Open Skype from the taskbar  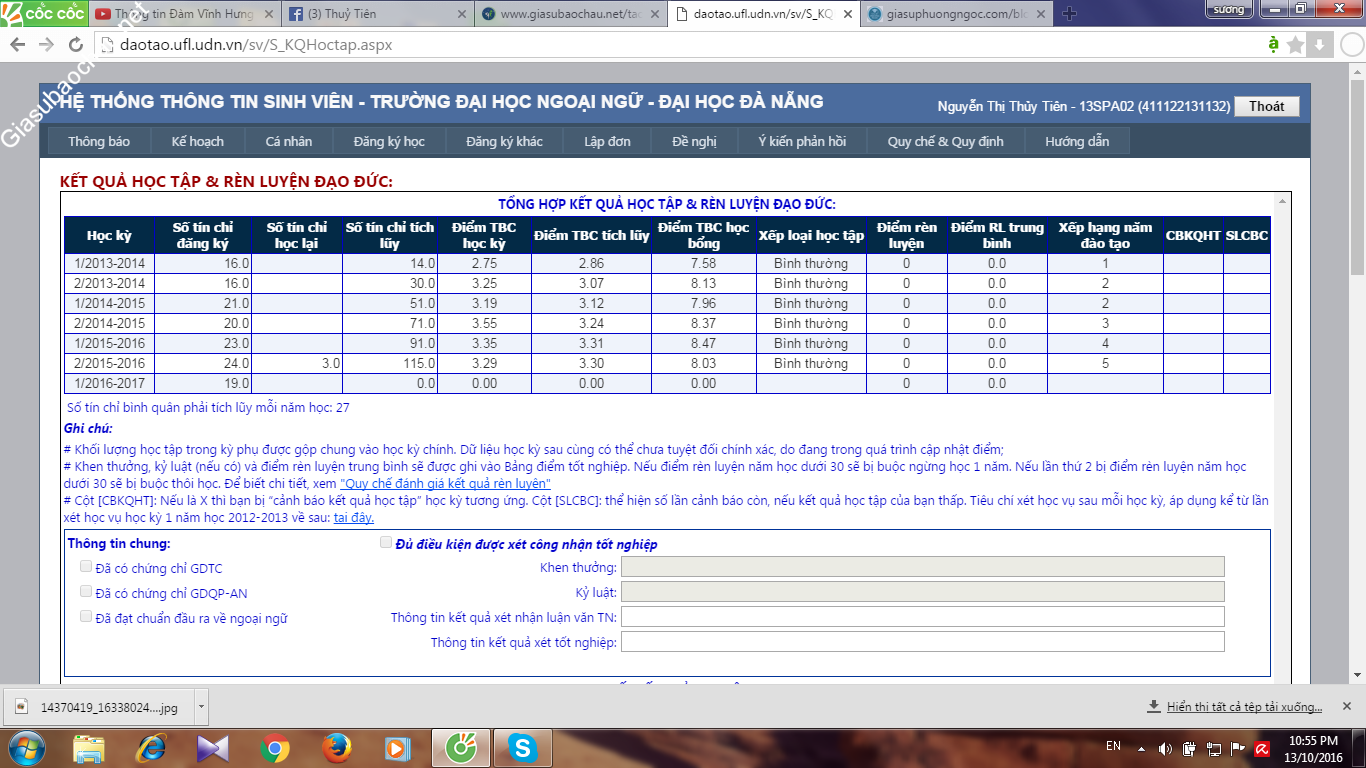coord(521,747)
